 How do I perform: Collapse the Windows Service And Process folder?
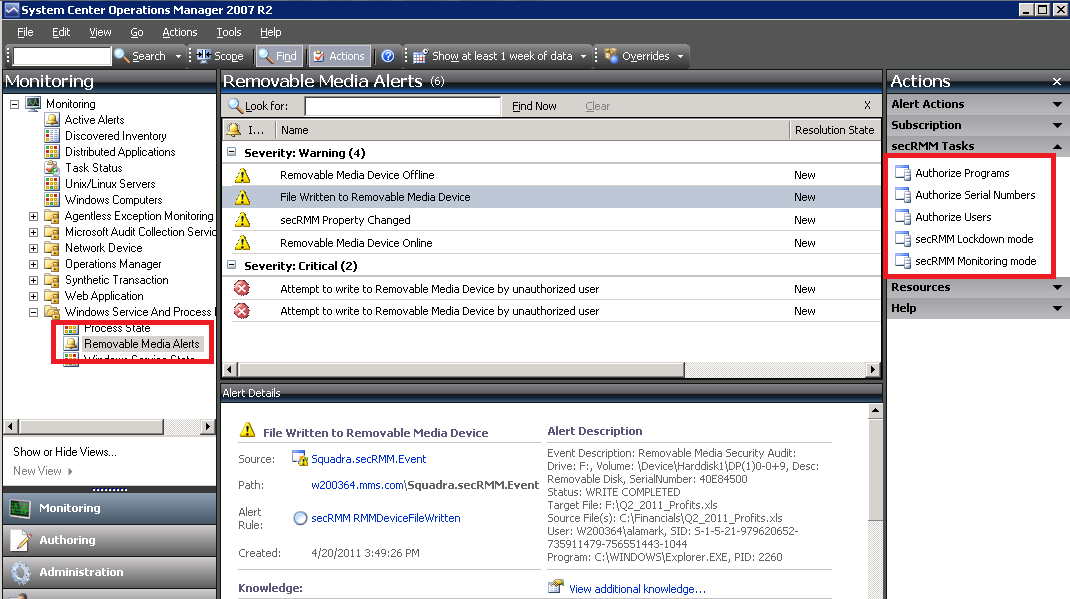tap(33, 312)
